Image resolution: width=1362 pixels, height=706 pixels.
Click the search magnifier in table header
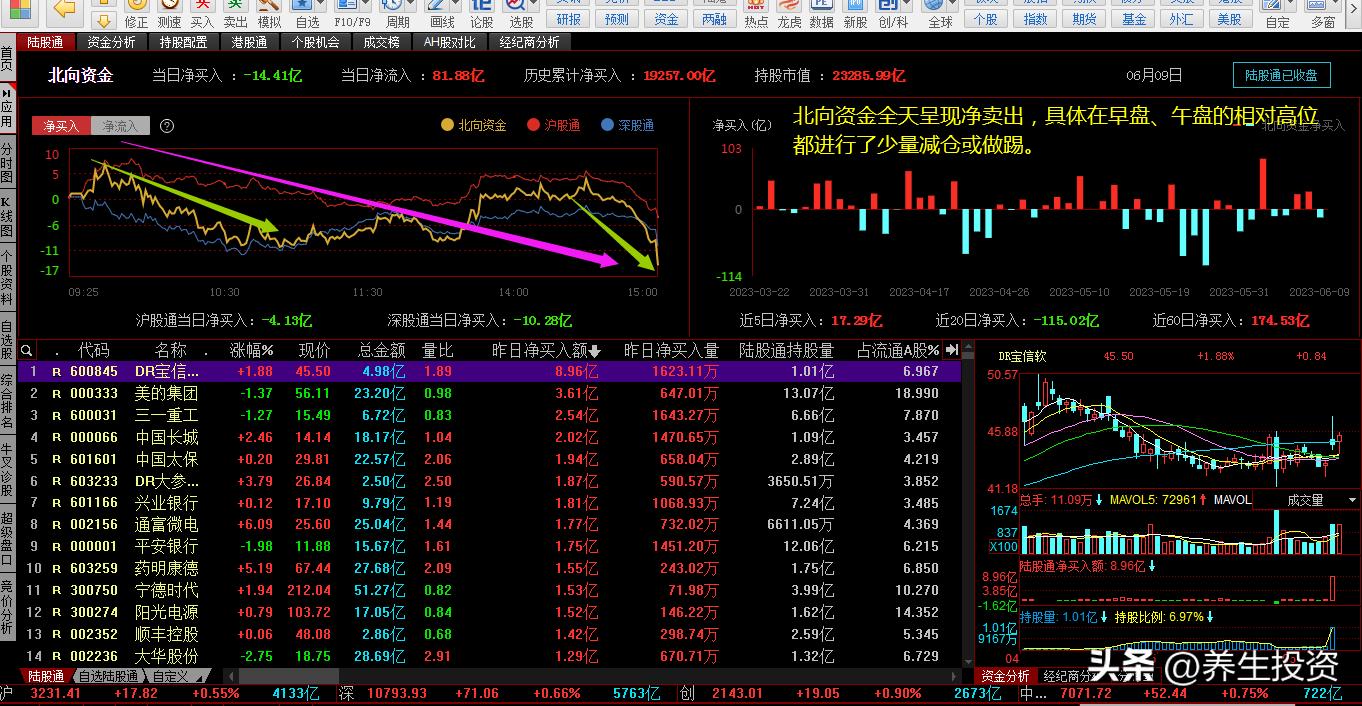[x=27, y=351]
